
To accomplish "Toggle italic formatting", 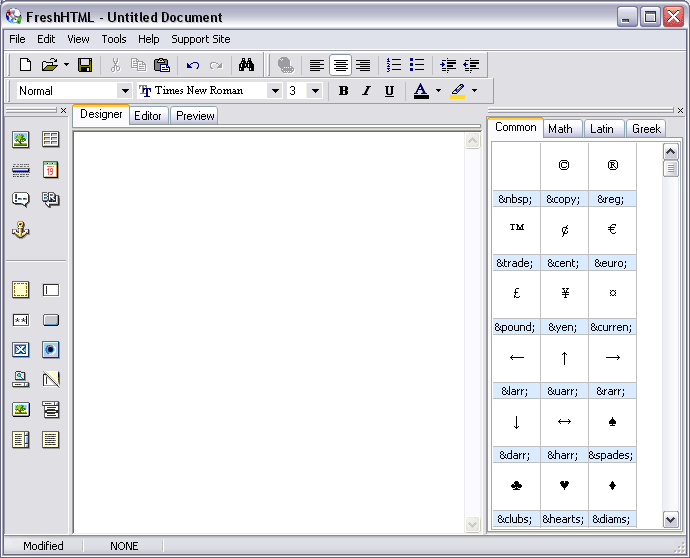I will pyautogui.click(x=366, y=91).
